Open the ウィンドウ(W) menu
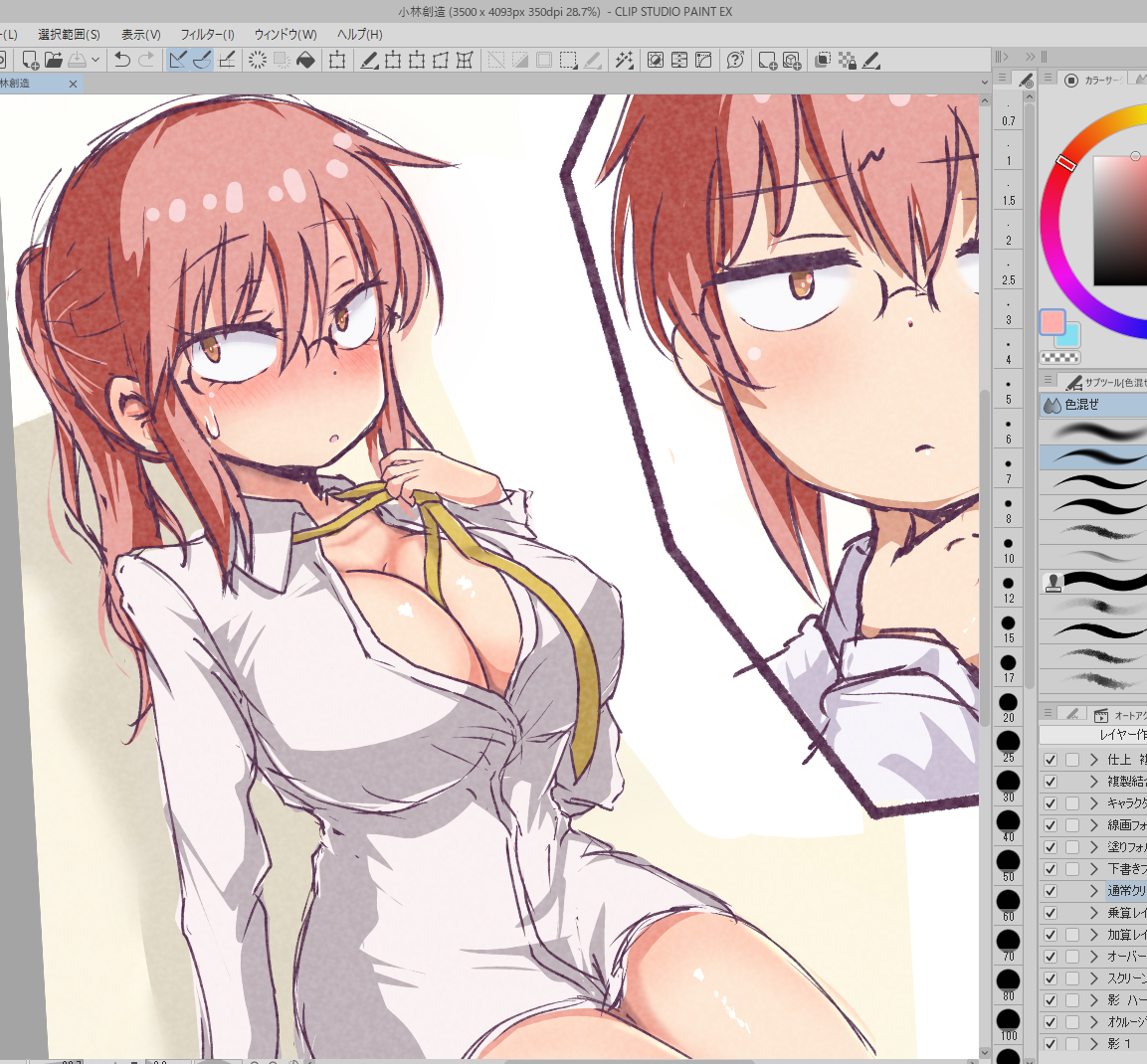Image resolution: width=1147 pixels, height=1064 pixels. [x=286, y=35]
